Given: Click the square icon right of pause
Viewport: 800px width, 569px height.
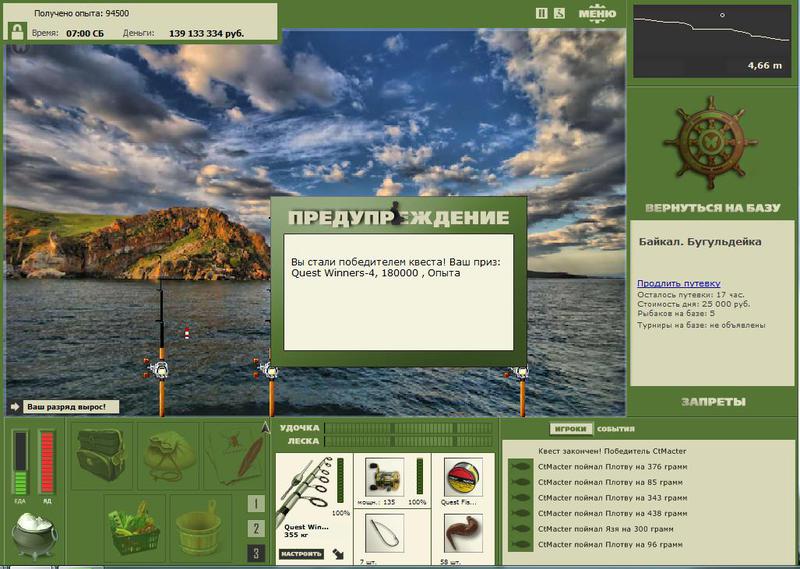Looking at the screenshot, I should pyautogui.click(x=559, y=14).
